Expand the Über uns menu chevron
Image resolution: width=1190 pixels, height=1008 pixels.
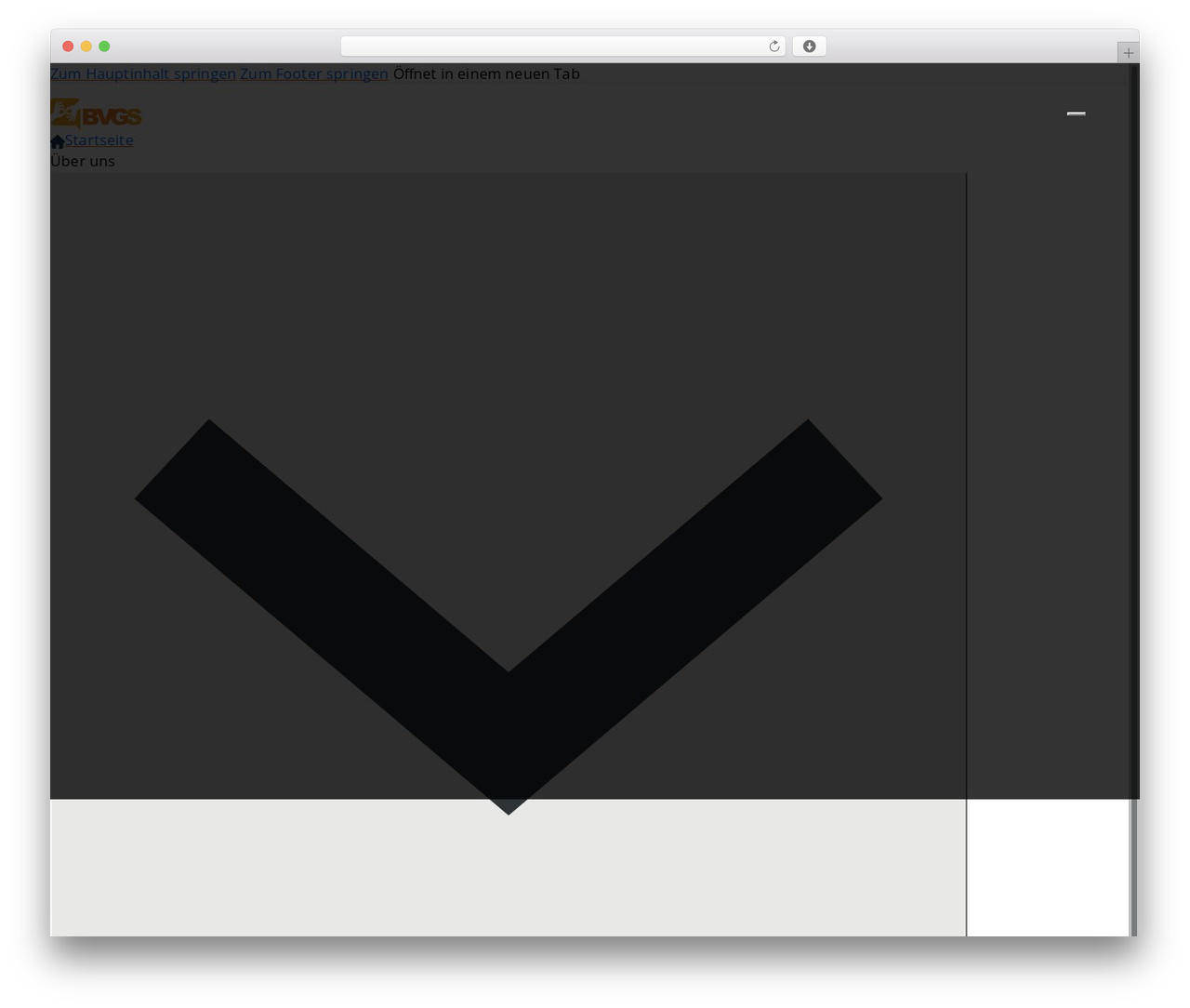click(x=509, y=617)
